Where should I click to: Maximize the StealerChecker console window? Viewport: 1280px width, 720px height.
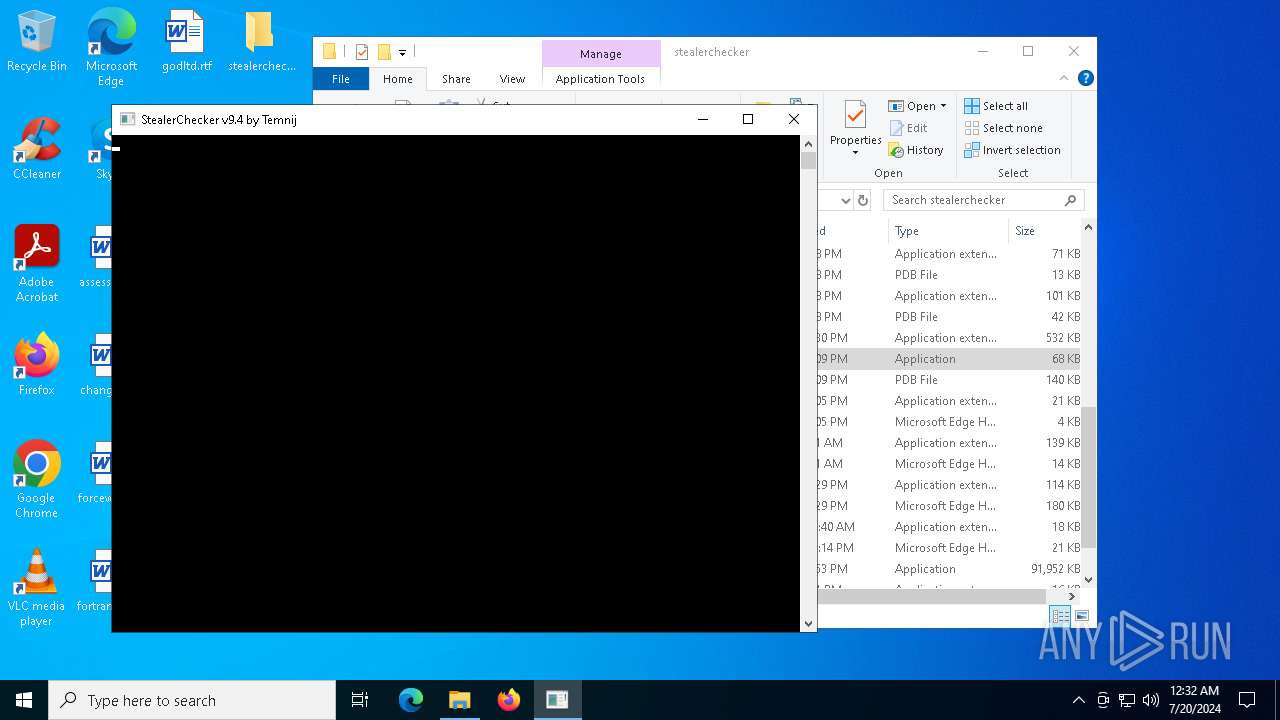(x=747, y=119)
